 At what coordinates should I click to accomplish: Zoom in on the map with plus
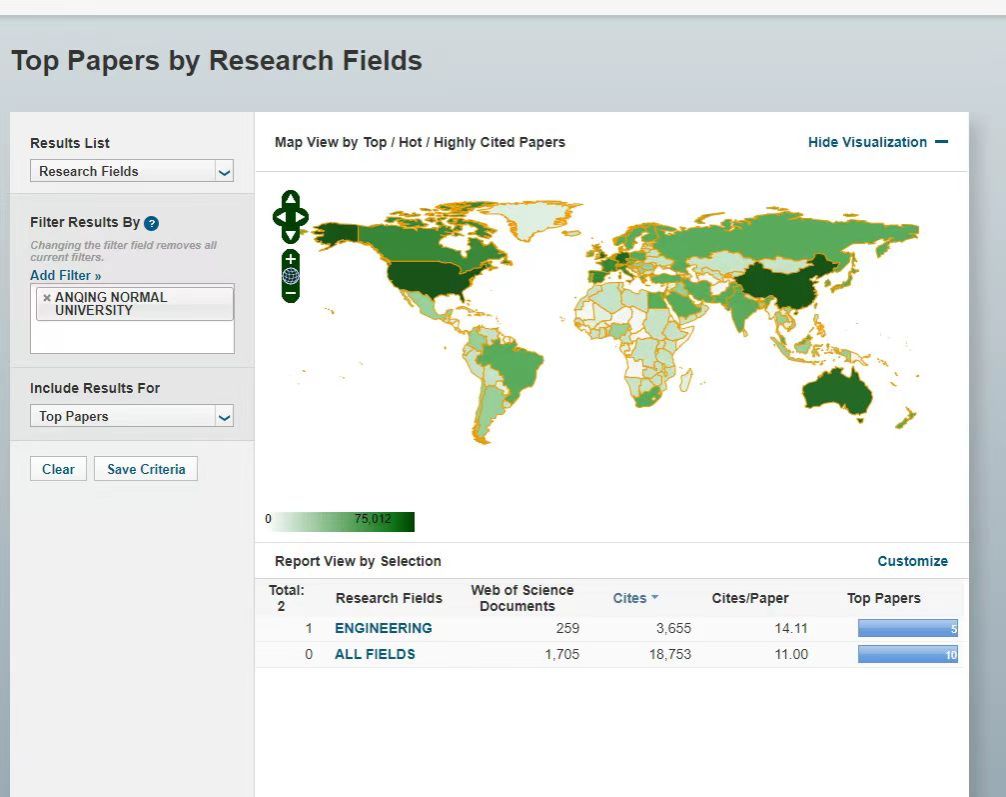tap(290, 259)
